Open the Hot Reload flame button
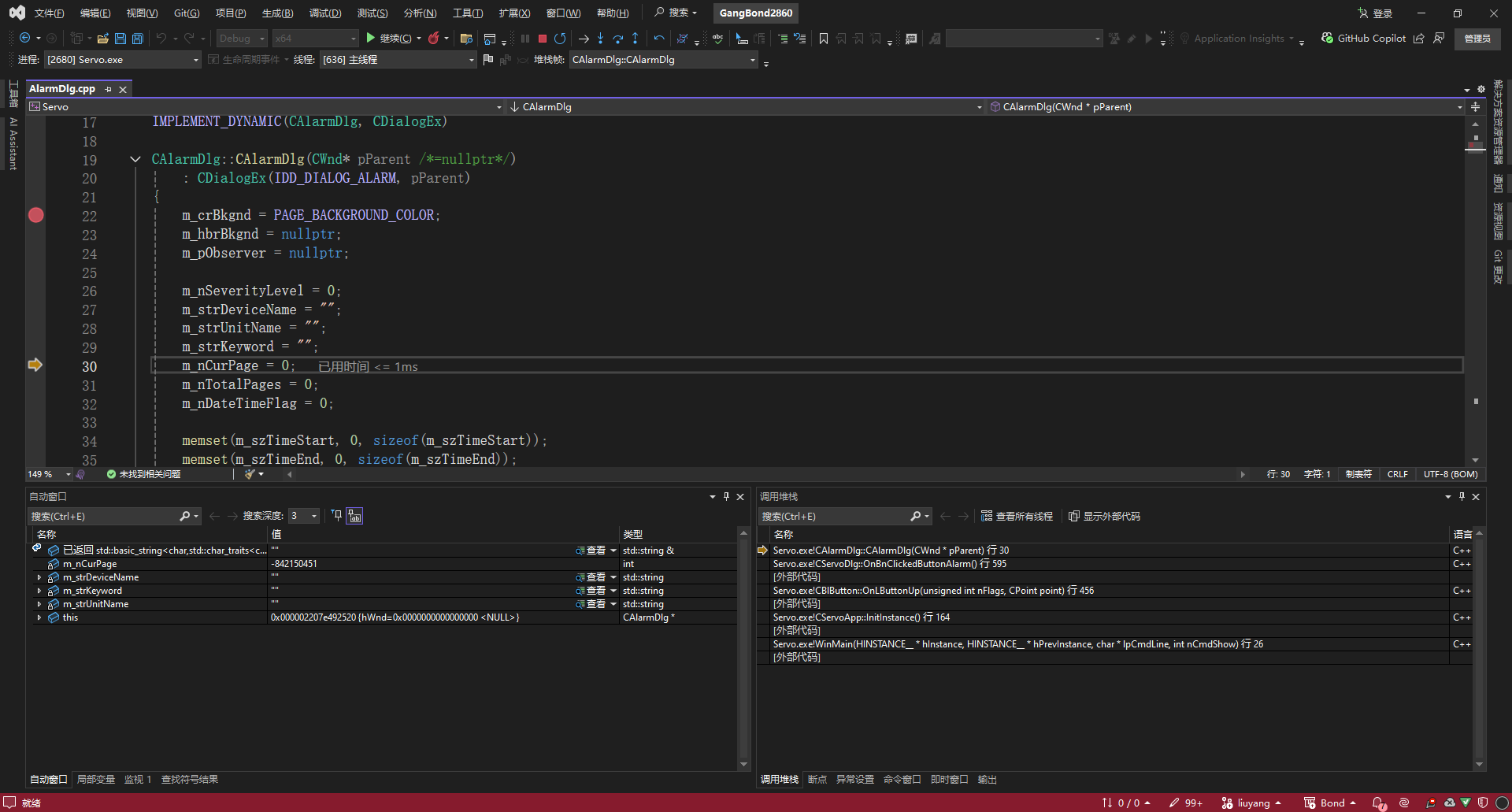This screenshot has height=812, width=1512. (x=434, y=38)
